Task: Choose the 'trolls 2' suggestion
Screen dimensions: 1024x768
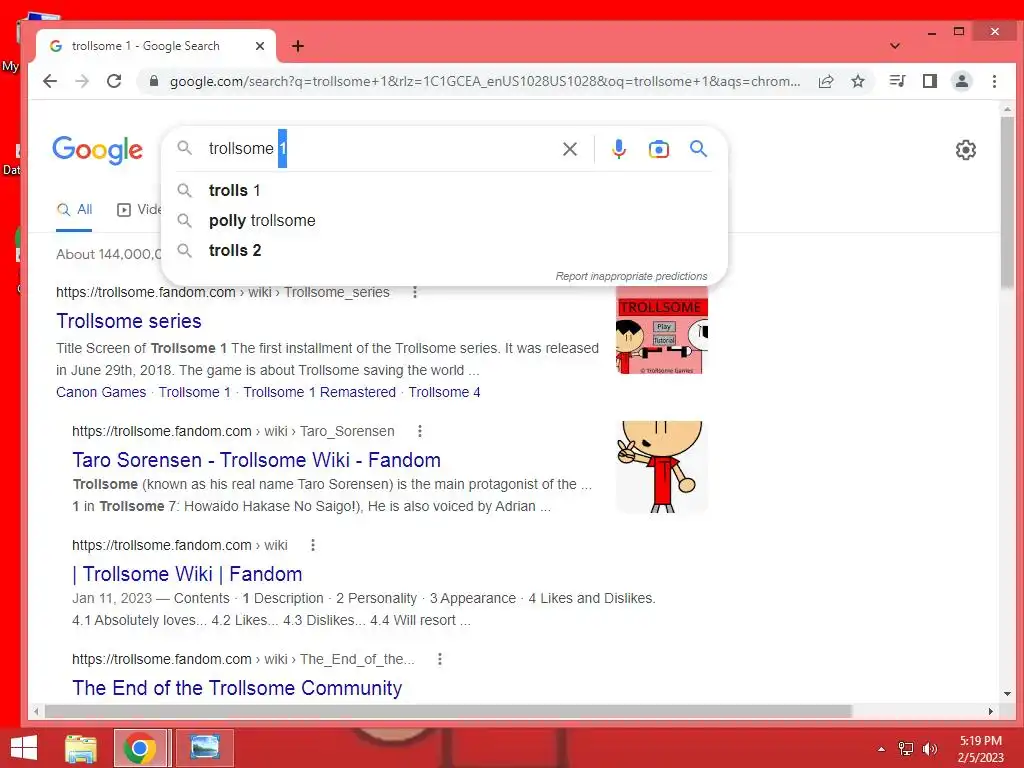Action: coord(444,250)
